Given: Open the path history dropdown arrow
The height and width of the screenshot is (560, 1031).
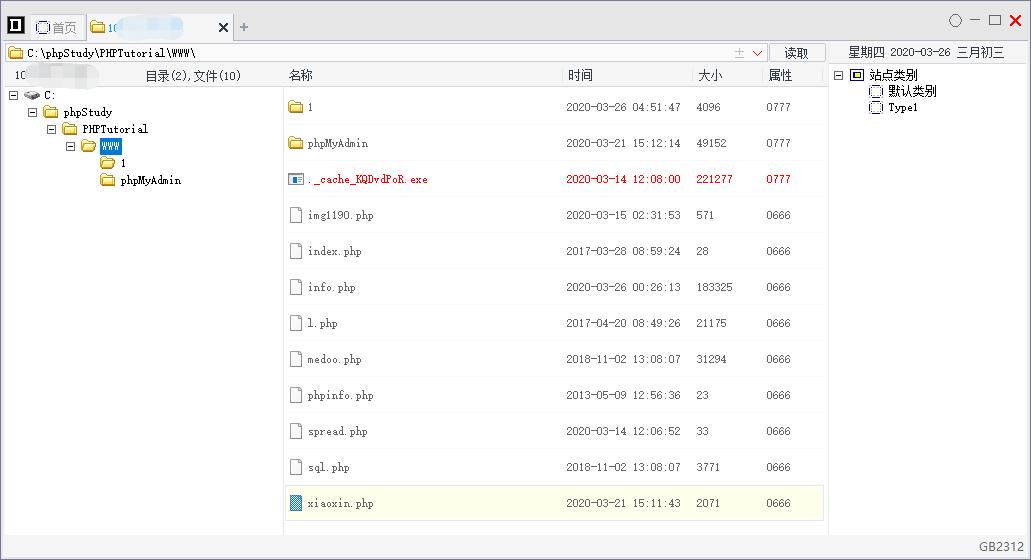Looking at the screenshot, I should click(x=757, y=53).
